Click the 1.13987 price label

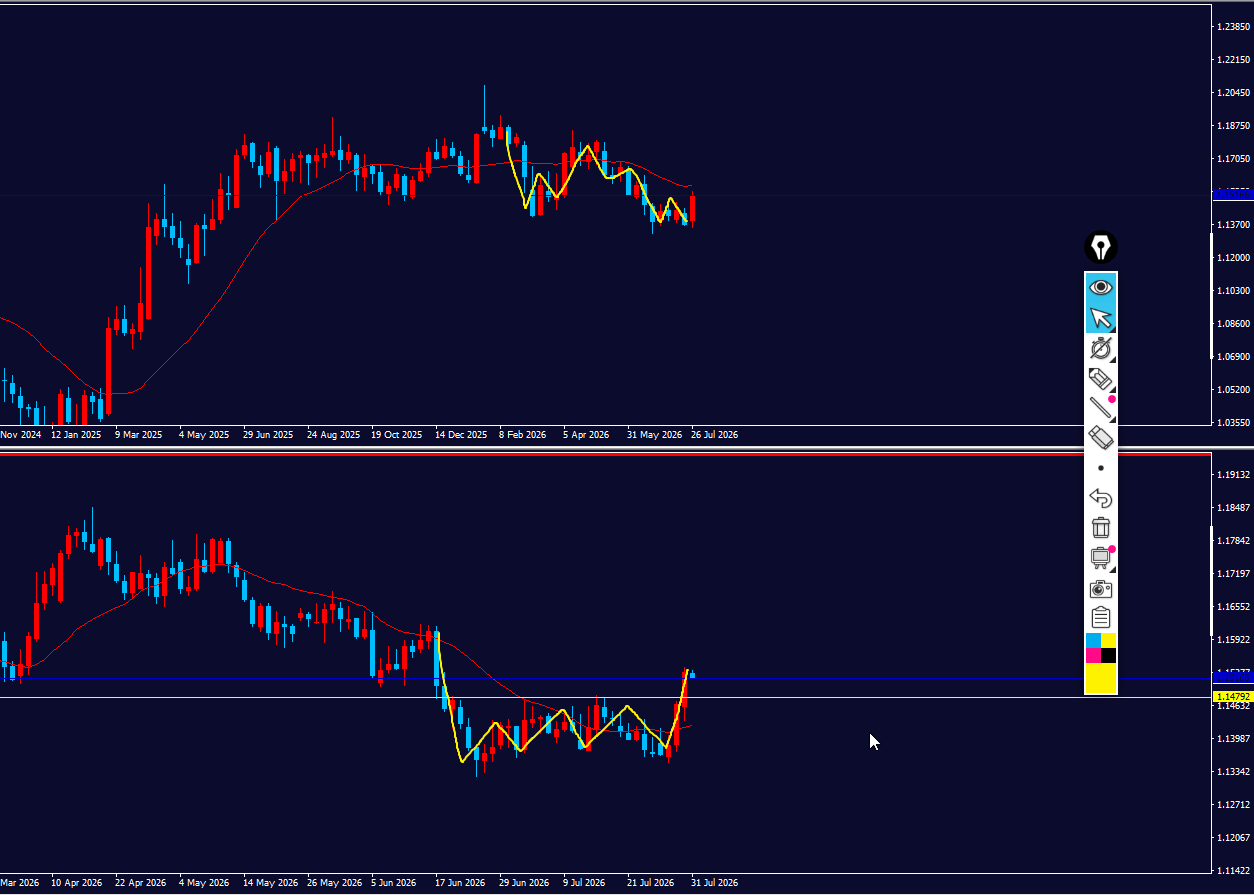pos(1234,739)
